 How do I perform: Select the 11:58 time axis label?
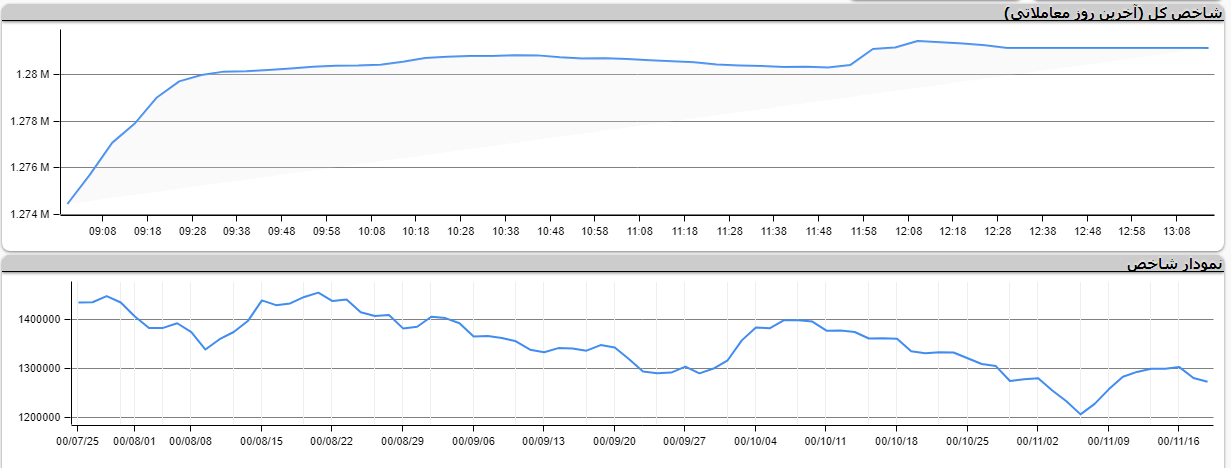pyautogui.click(x=863, y=231)
